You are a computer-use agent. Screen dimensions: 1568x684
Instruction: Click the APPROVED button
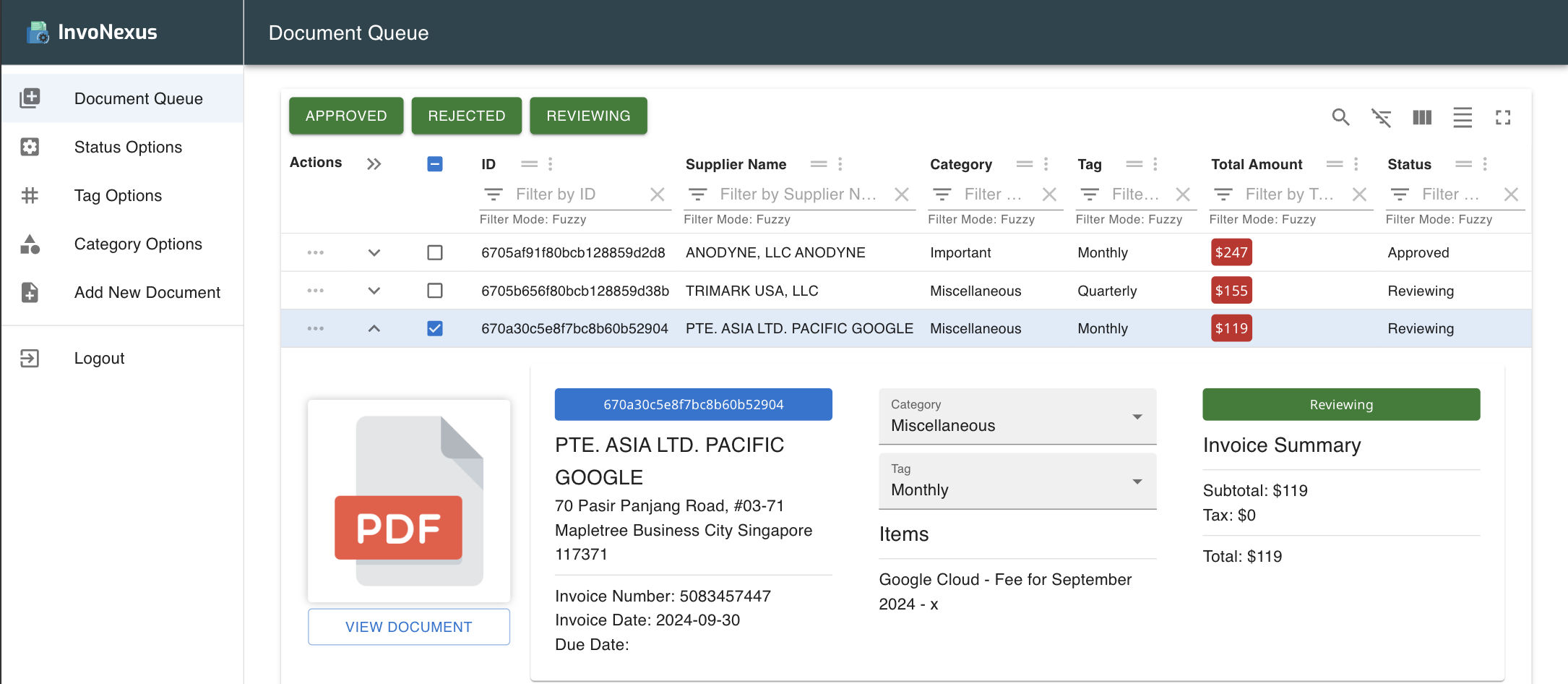346,116
